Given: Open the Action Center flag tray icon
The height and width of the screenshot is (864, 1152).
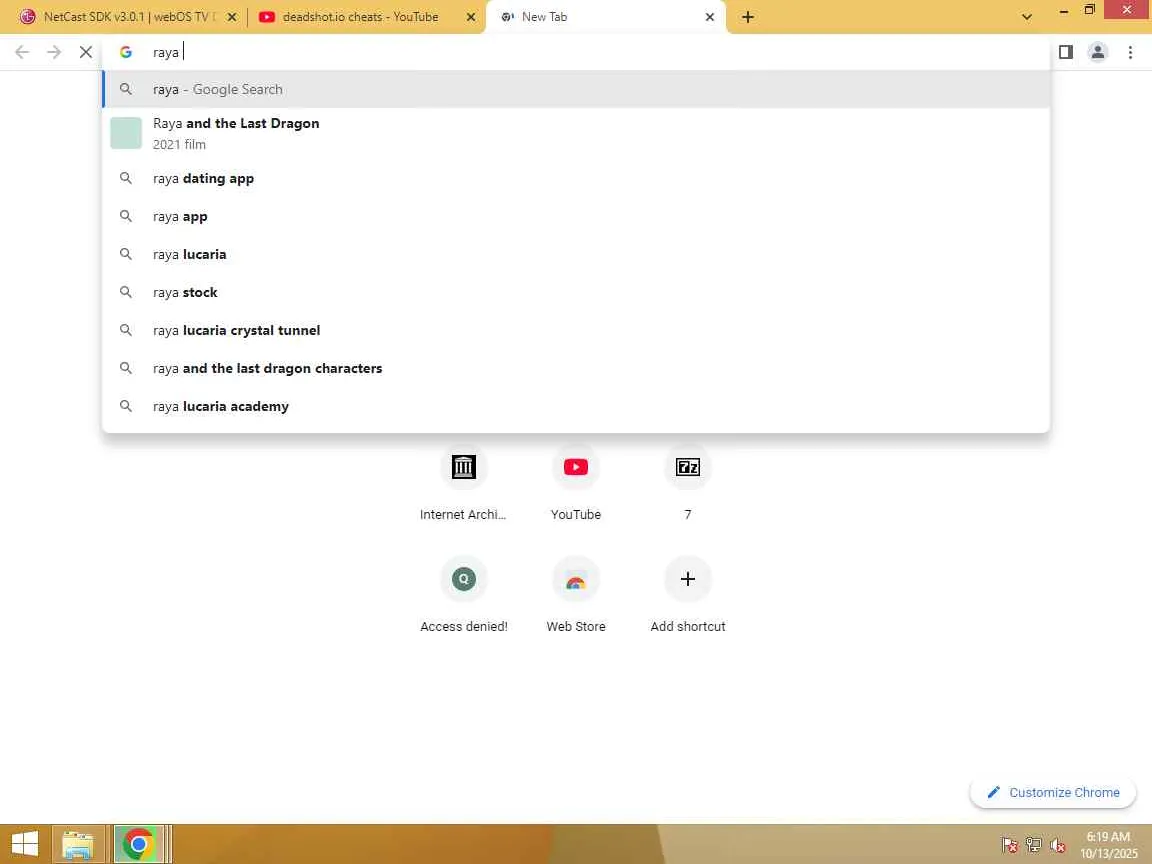Looking at the screenshot, I should click(1009, 845).
